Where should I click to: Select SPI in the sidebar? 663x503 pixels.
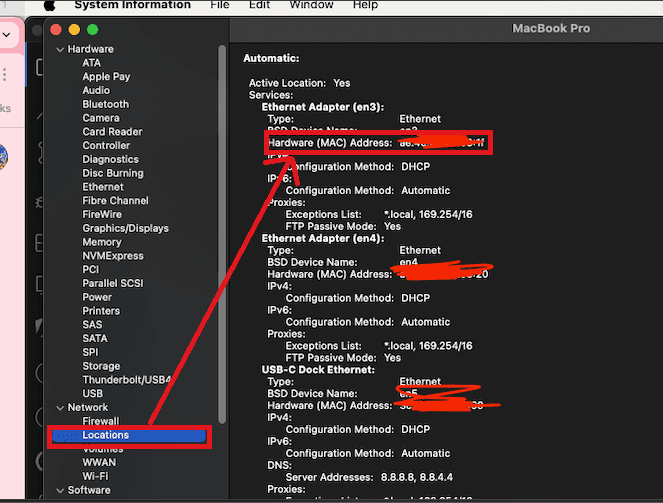90,352
